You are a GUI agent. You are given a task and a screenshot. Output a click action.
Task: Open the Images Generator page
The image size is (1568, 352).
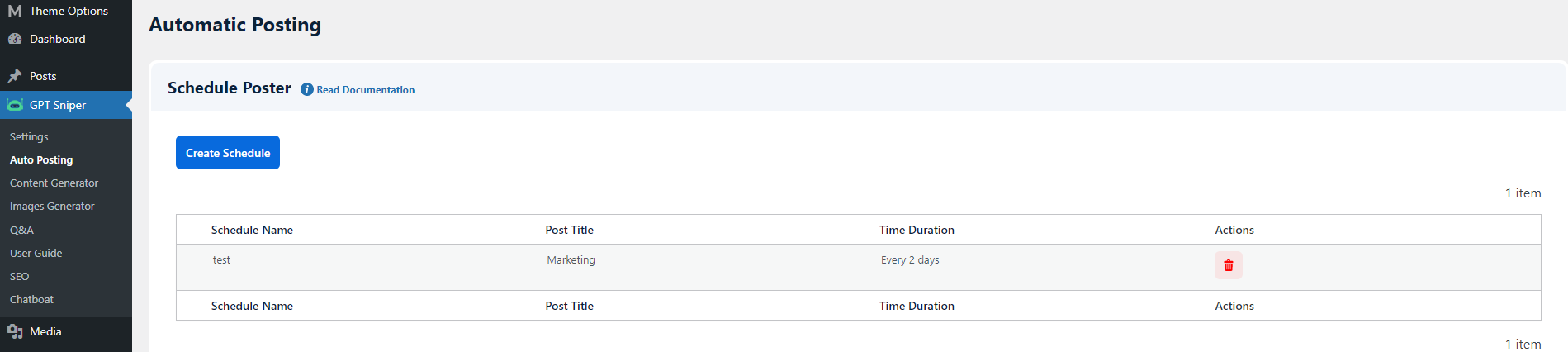(52, 206)
